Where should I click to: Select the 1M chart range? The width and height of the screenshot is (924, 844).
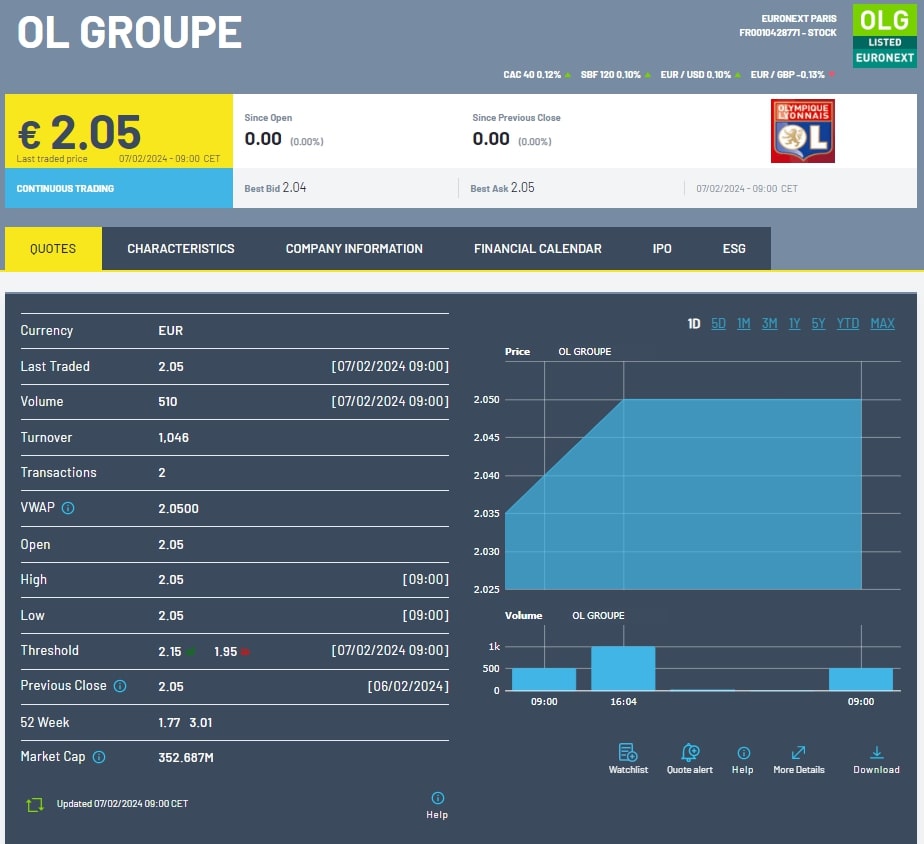point(744,324)
